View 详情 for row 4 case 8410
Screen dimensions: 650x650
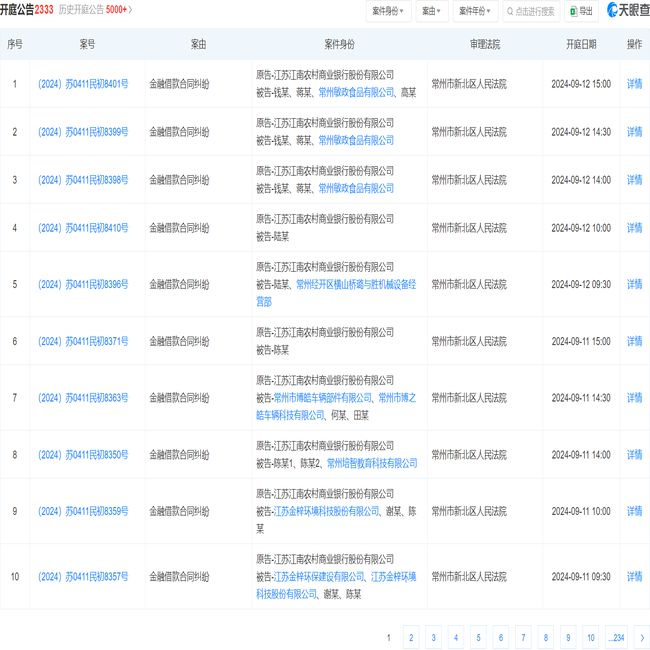(634, 228)
